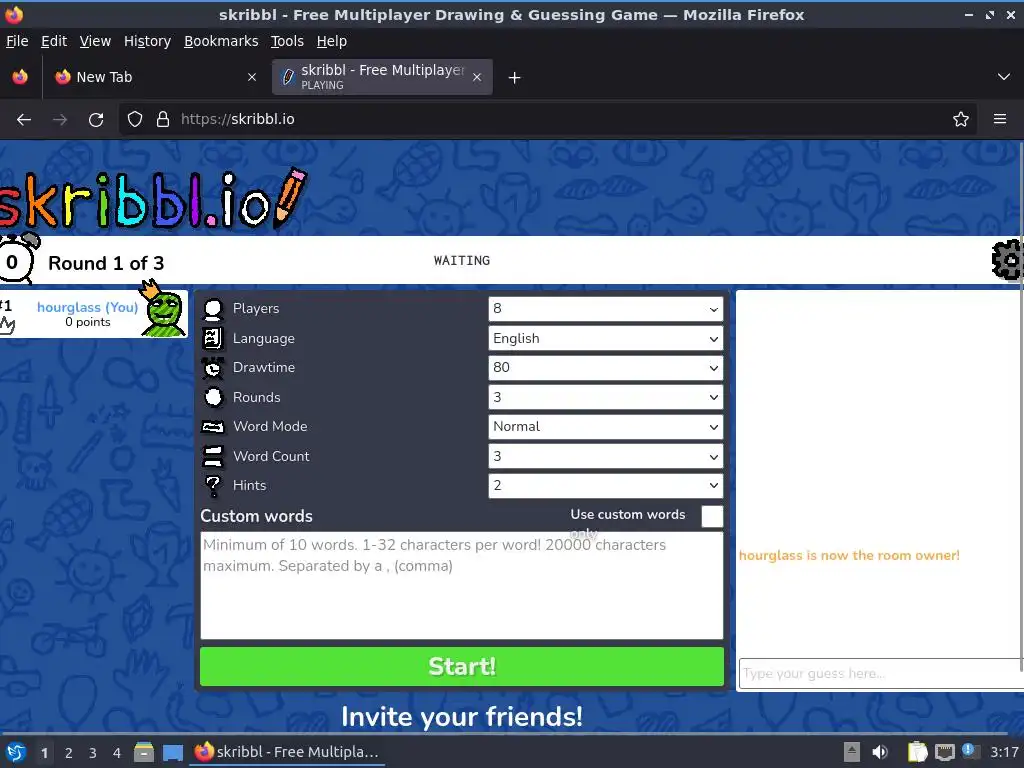1024x768 pixels.
Task: Open the Drawtime dropdown showing 80
Action: point(605,368)
